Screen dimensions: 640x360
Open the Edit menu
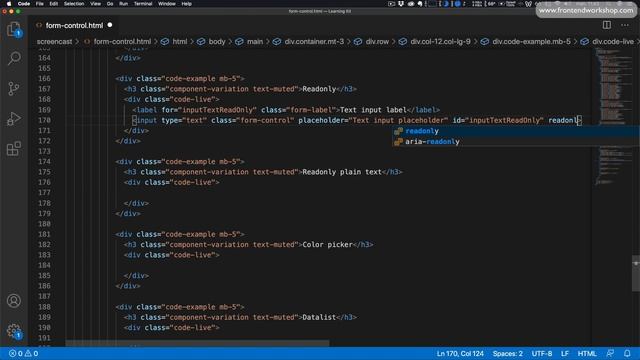click(53, 4)
